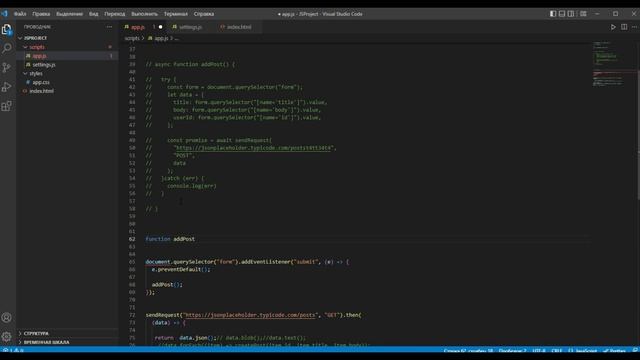Click the JavaScript language mode indicator
This screenshot has width=640, height=360.
click(583, 351)
